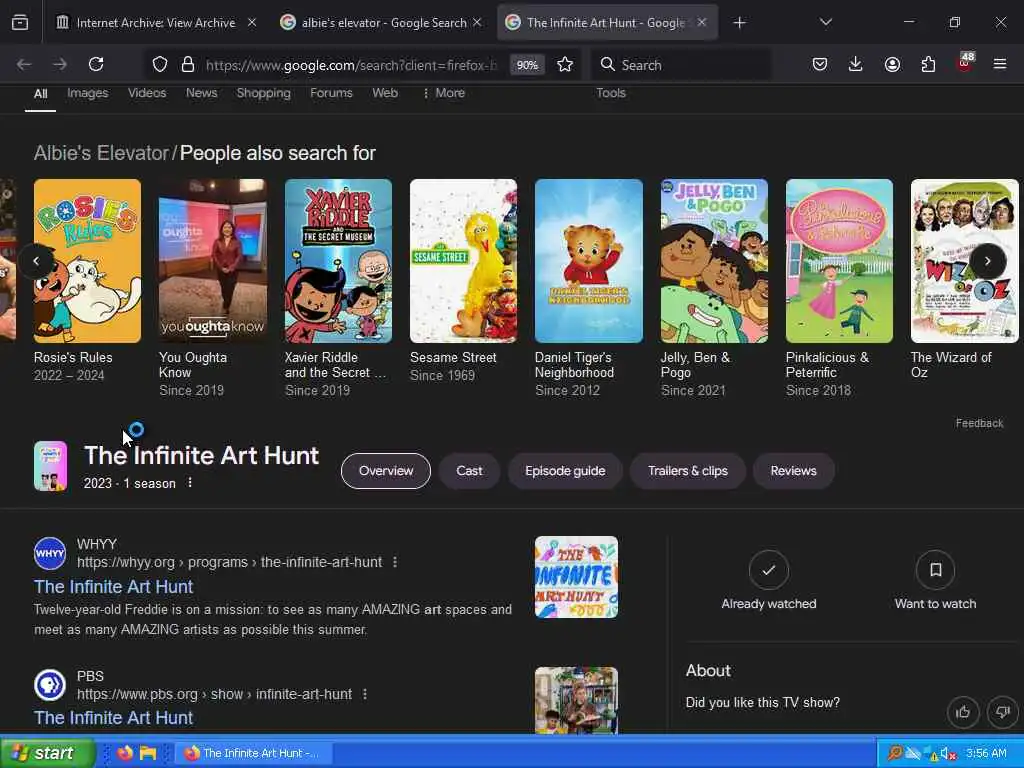This screenshot has height=768, width=1024.
Task: Select the Videos search filter
Action: point(147,93)
